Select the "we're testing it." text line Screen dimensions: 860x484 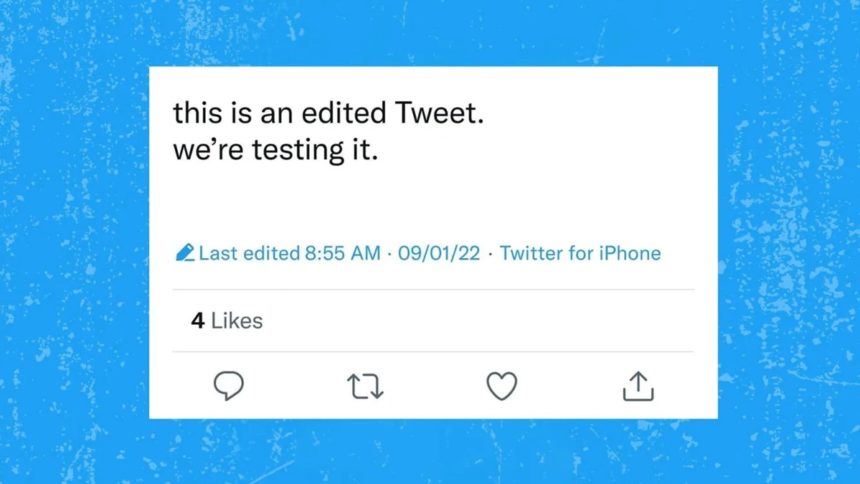[x=275, y=154]
